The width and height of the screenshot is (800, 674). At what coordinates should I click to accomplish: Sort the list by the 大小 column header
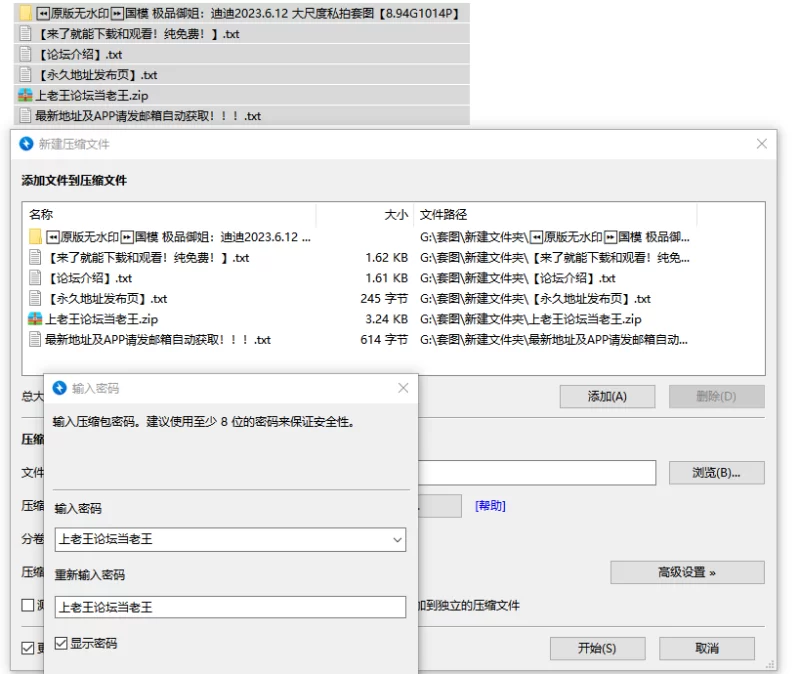(396, 214)
